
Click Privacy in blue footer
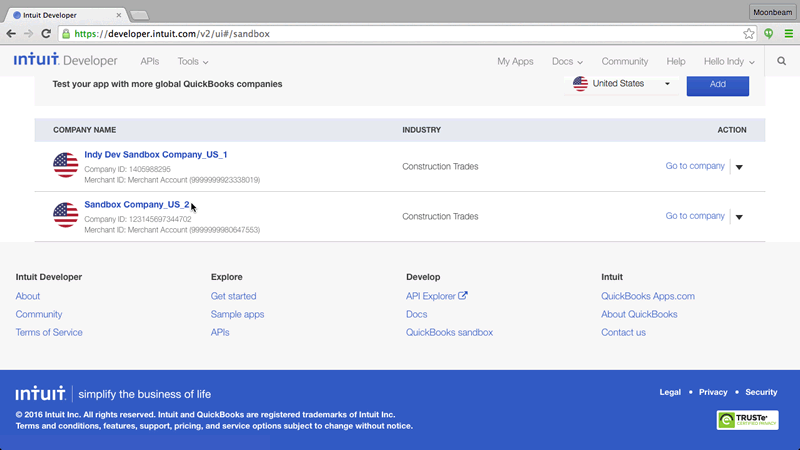713,392
